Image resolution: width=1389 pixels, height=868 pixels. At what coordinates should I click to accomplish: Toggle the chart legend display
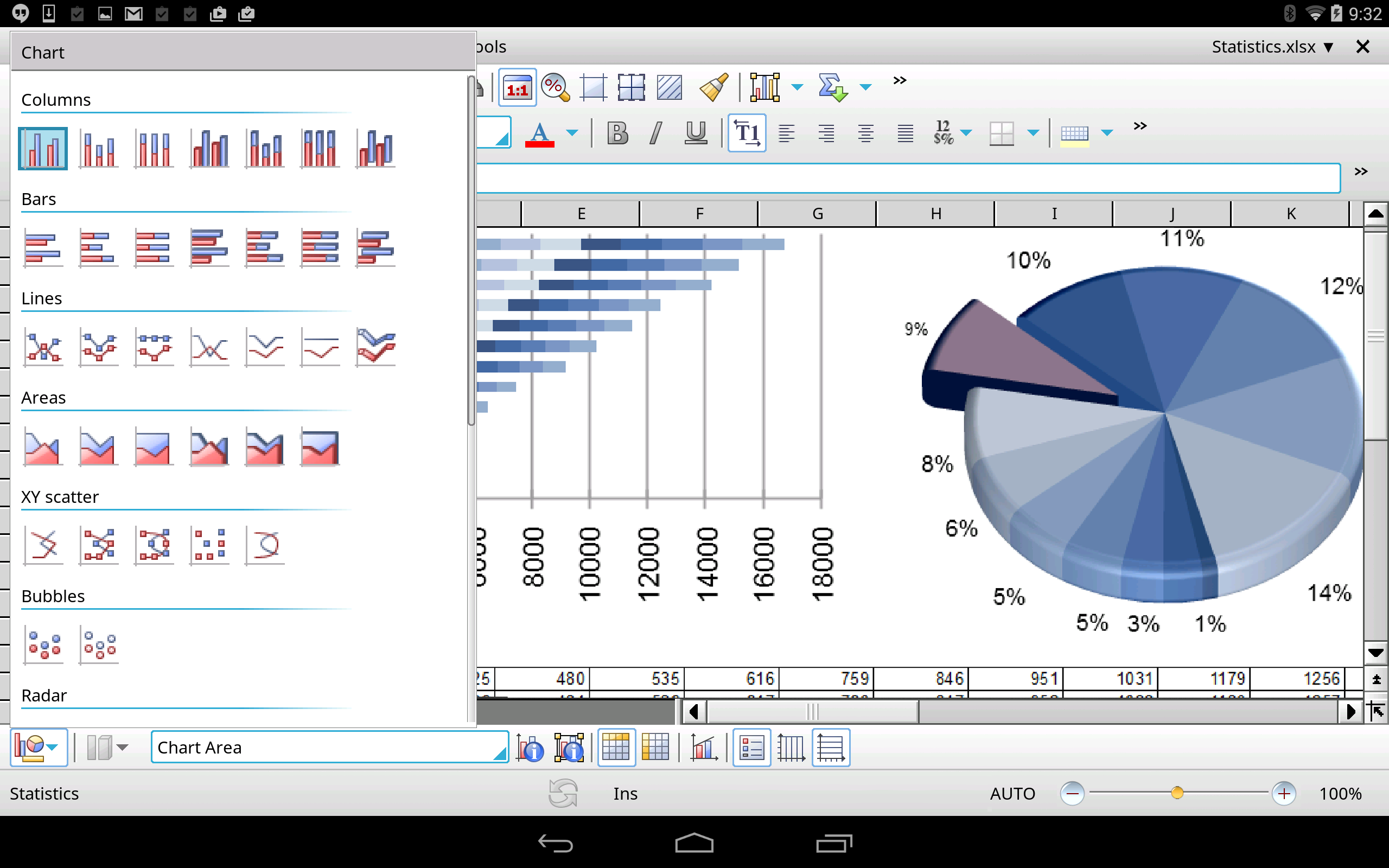click(x=752, y=748)
